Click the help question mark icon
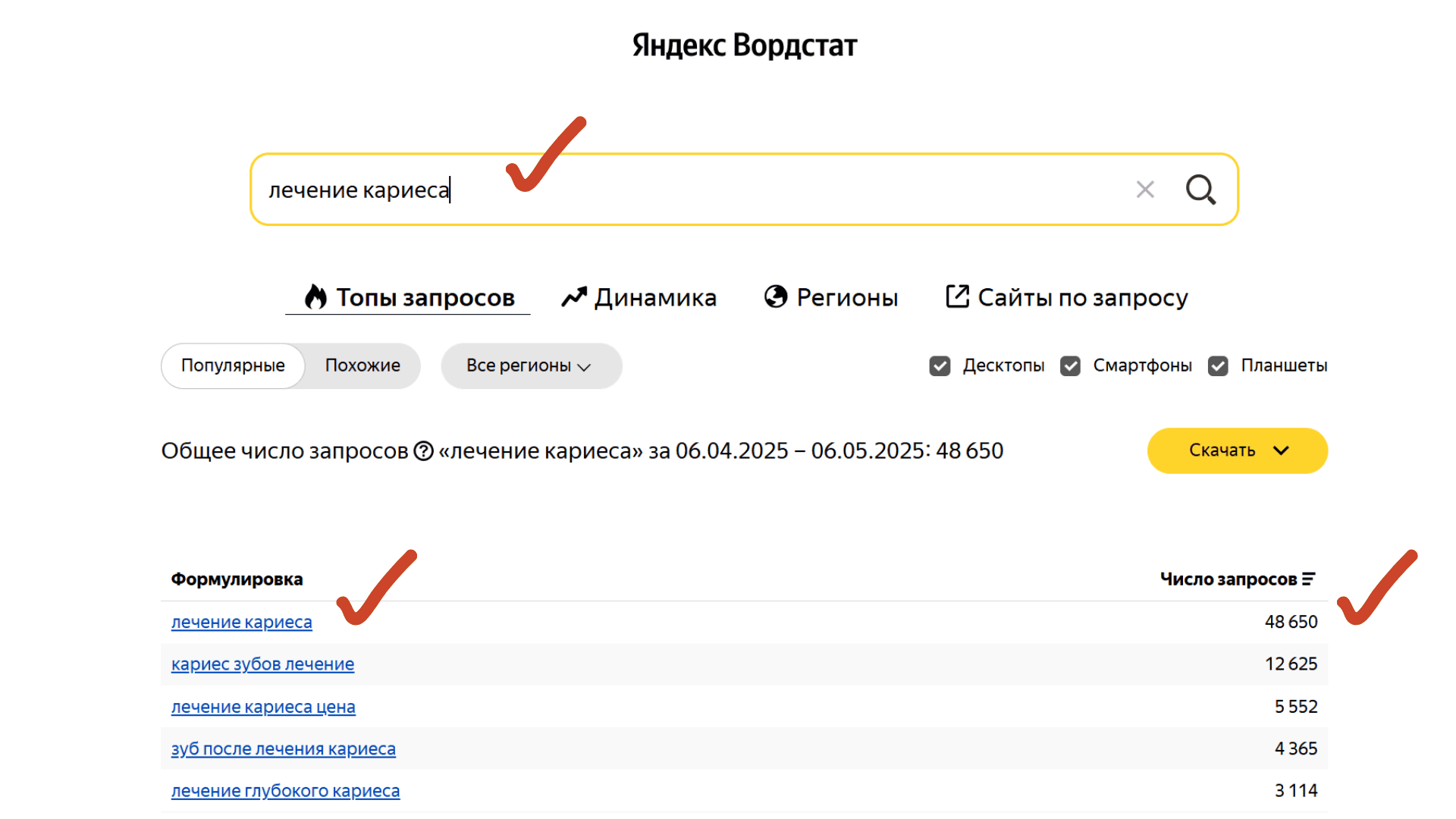 coord(423,451)
